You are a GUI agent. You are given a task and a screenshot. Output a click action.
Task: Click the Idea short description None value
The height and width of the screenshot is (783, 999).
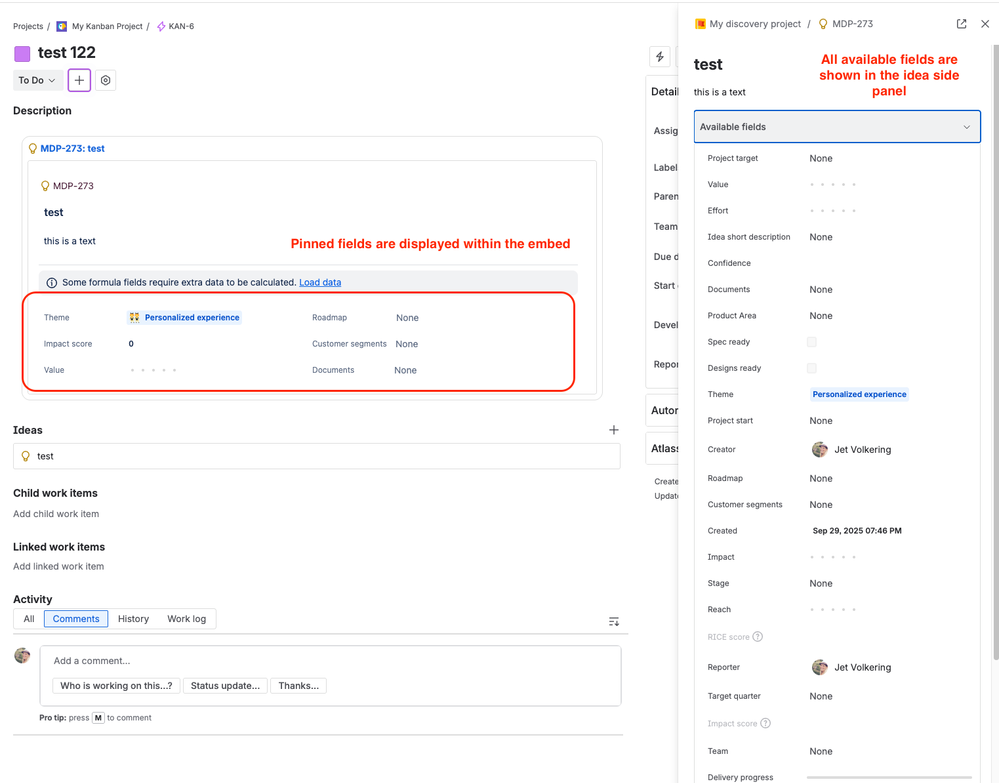pos(821,237)
